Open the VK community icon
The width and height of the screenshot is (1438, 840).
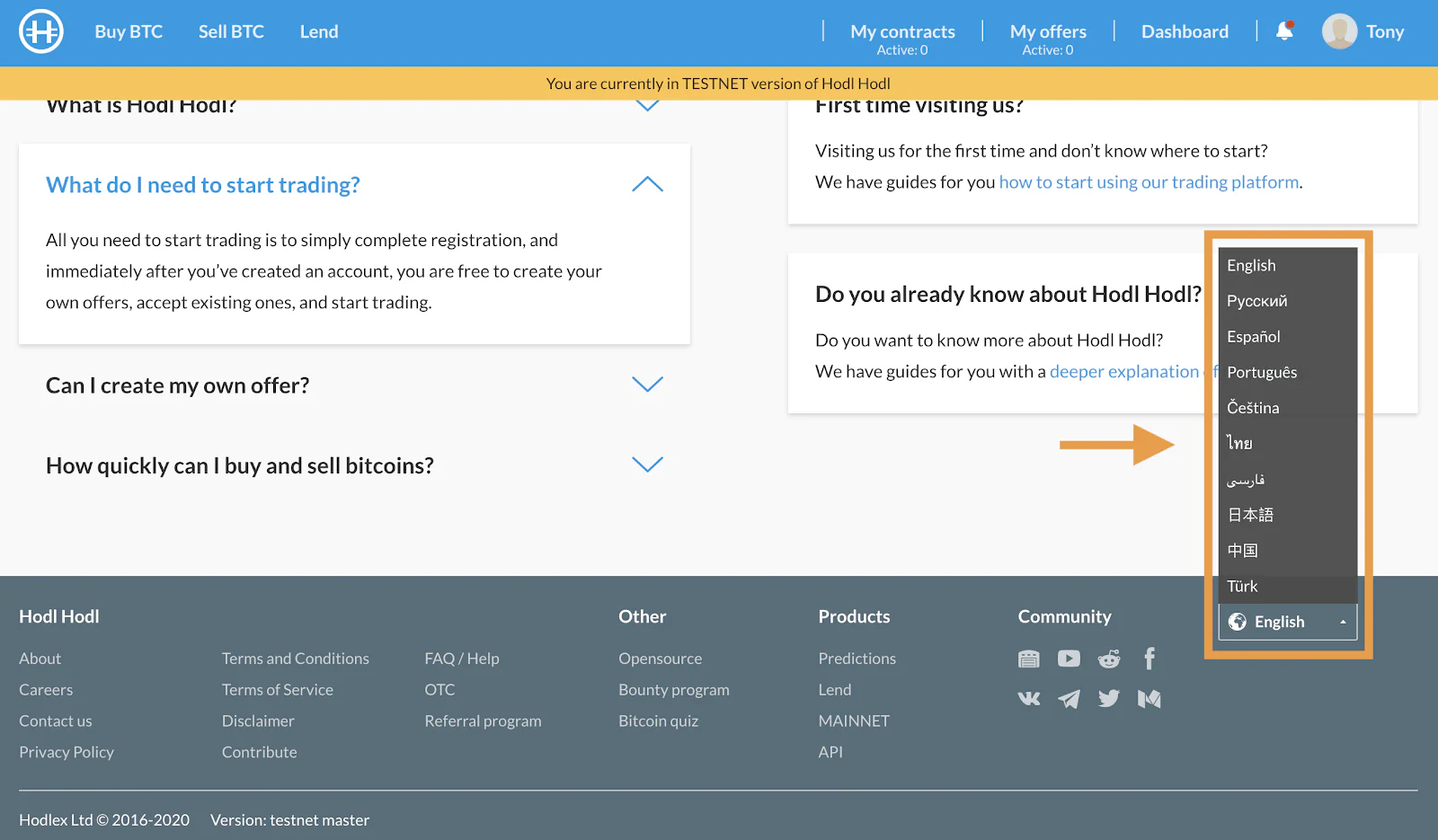point(1029,698)
